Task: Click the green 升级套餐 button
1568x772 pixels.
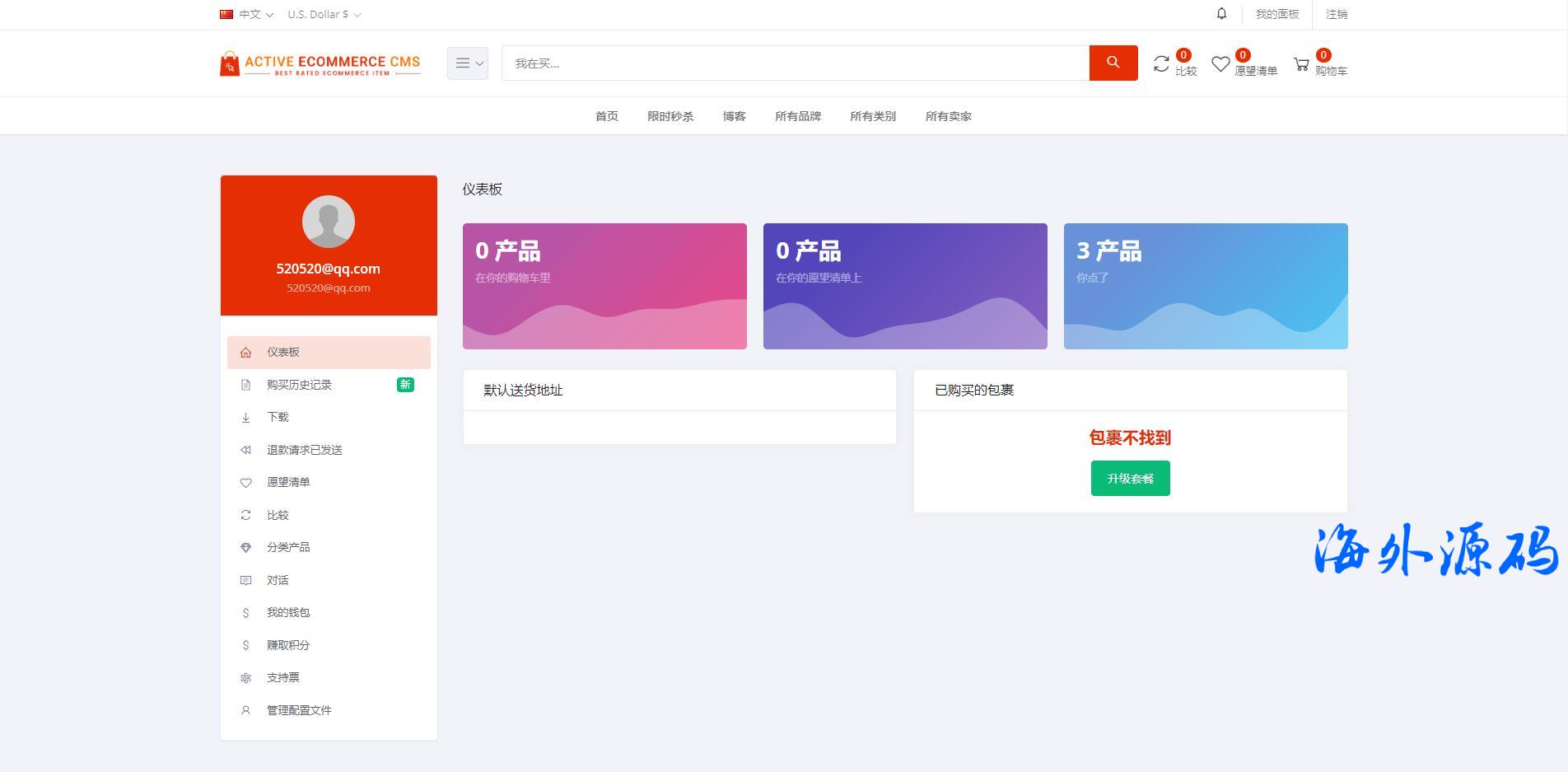Action: coord(1130,479)
